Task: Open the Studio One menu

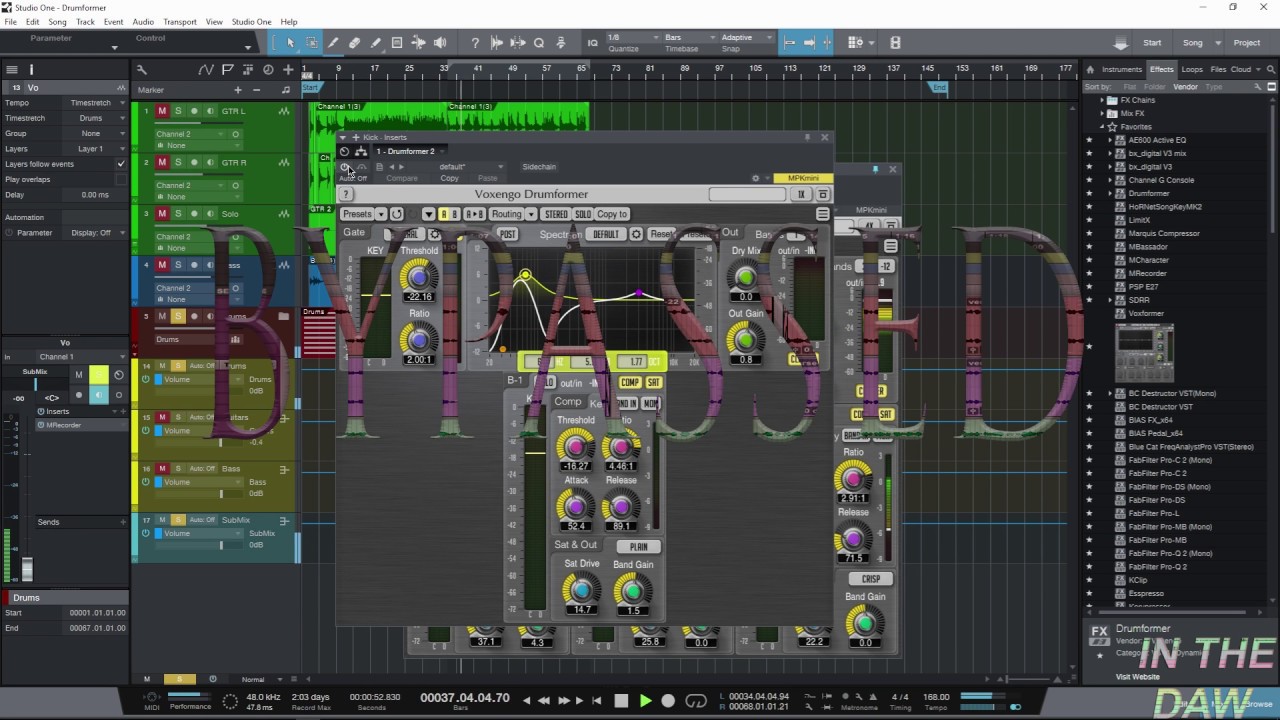Action: (252, 22)
